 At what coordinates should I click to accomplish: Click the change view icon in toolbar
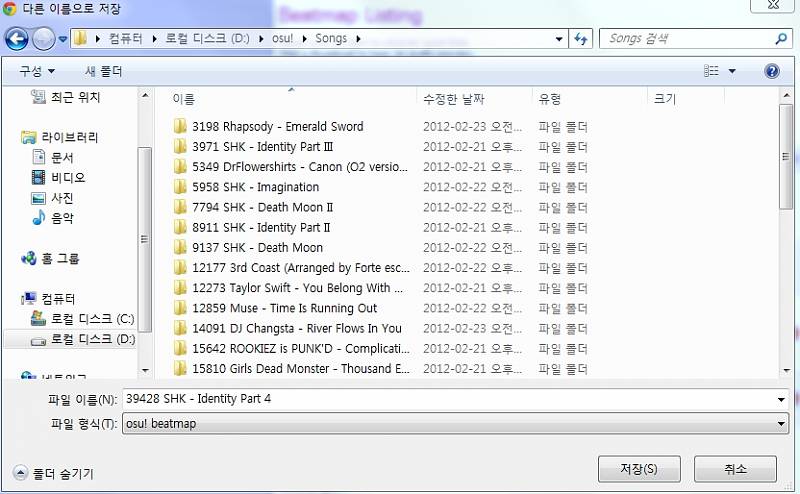(x=711, y=71)
